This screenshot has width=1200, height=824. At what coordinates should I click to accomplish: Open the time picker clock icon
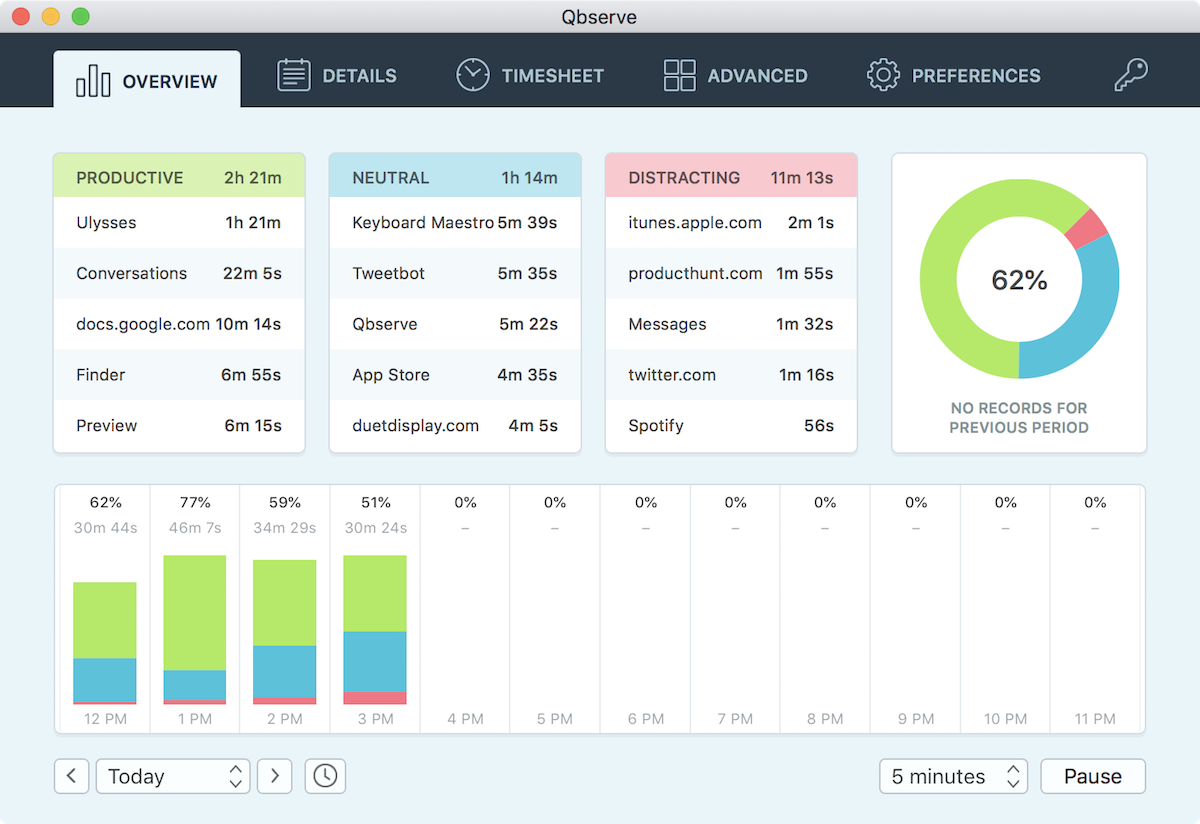click(x=324, y=776)
